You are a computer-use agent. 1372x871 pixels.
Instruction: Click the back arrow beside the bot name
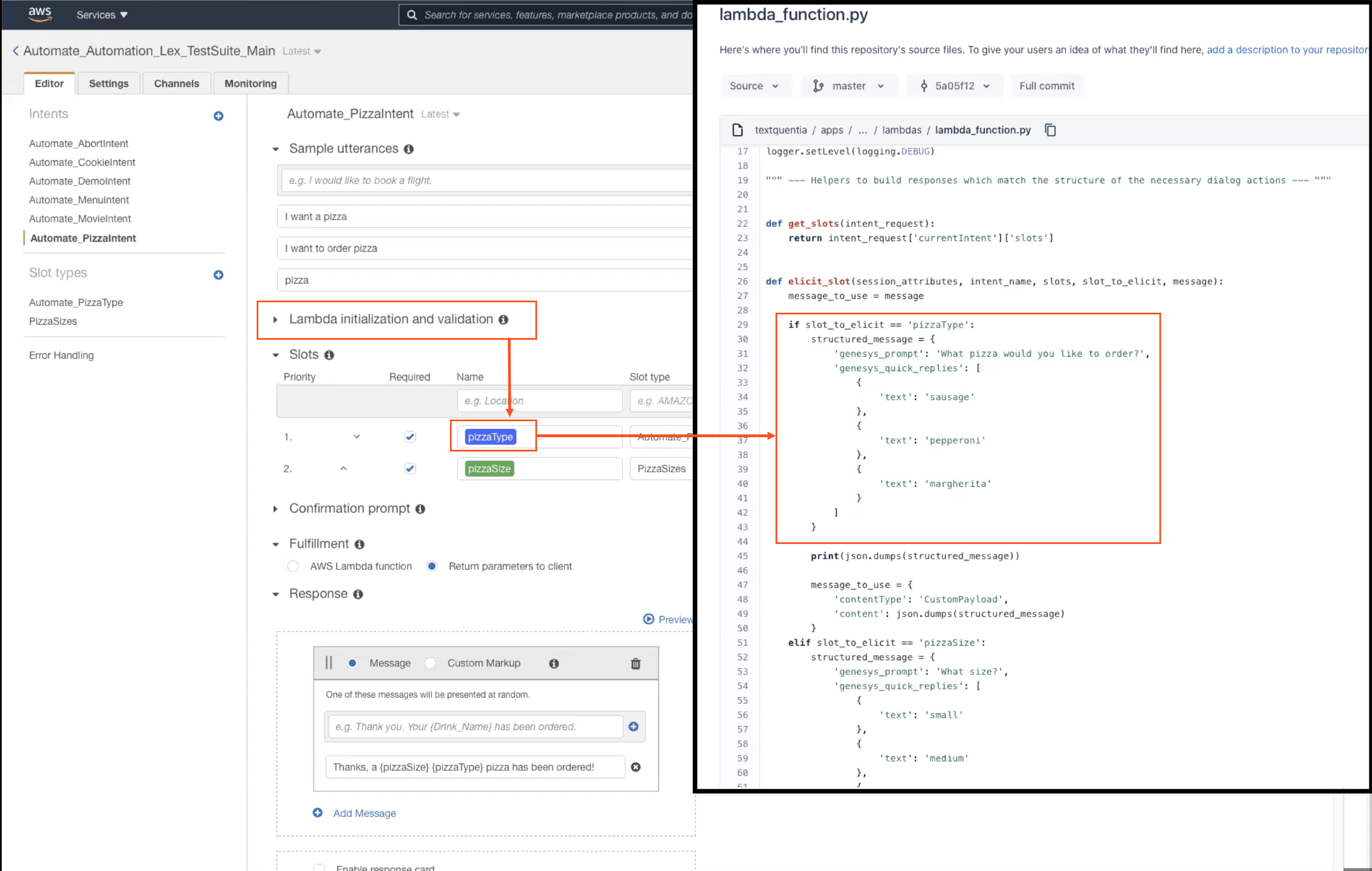coord(15,51)
